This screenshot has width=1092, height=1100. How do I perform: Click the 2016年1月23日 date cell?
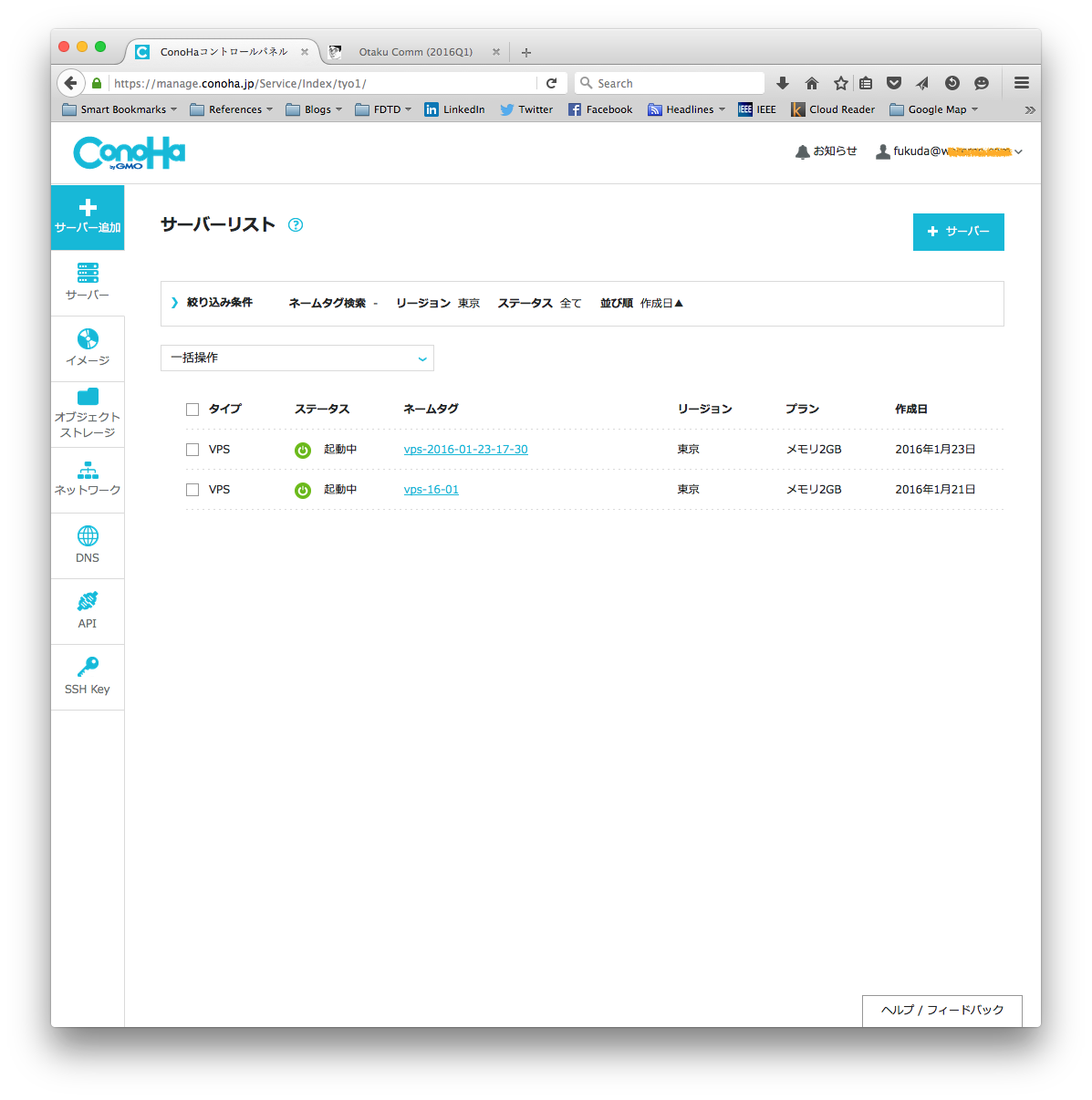(x=935, y=450)
